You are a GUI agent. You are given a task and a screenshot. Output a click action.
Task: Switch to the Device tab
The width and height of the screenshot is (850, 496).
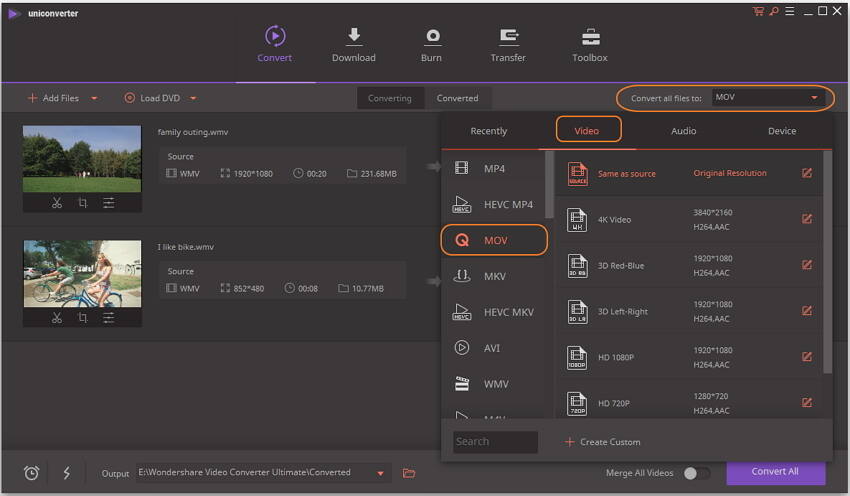click(782, 131)
